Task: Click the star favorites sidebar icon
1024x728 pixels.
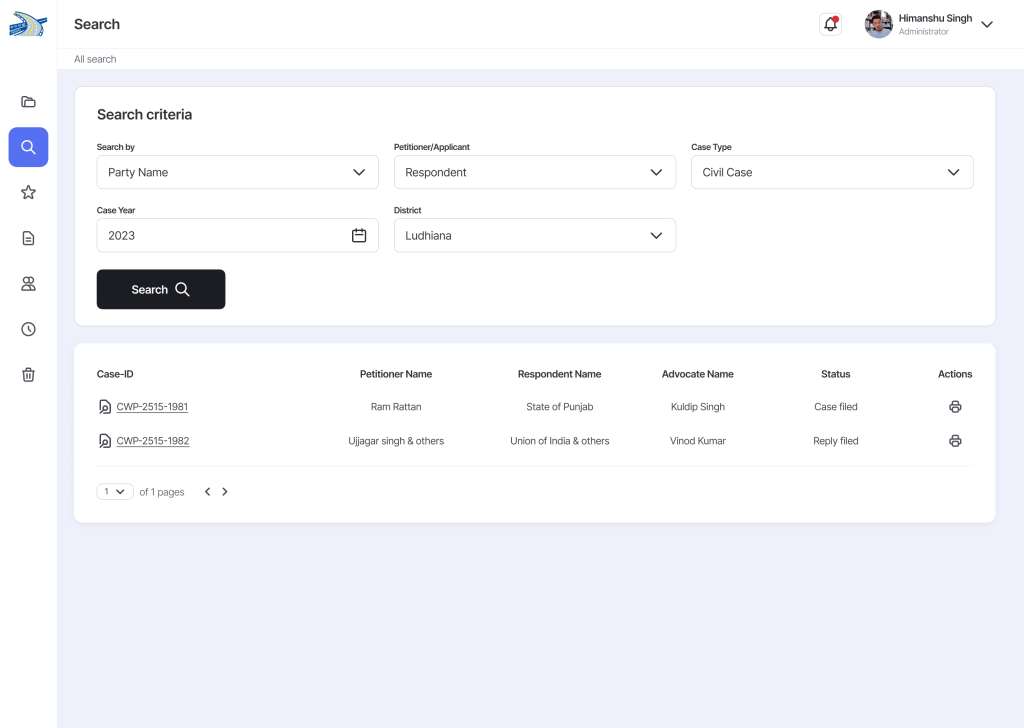Action: [x=28, y=192]
